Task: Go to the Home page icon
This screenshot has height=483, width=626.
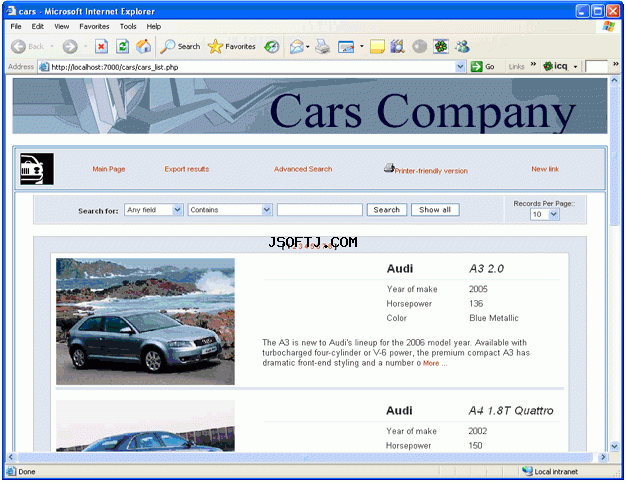Action: [x=144, y=47]
